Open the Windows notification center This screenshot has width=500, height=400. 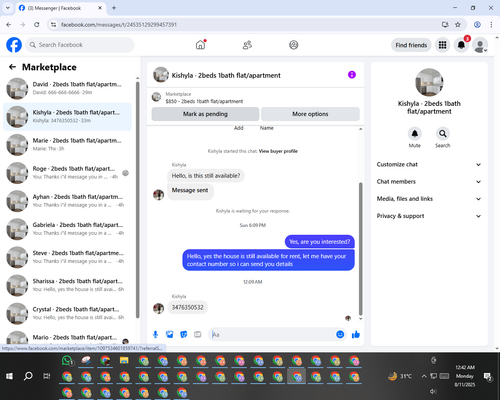click(x=488, y=376)
